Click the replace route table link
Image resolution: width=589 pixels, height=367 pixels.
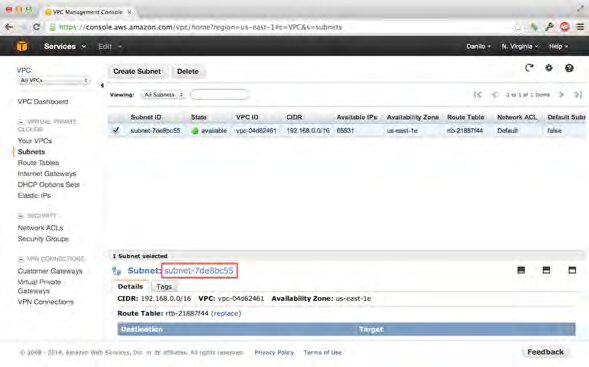click(226, 313)
